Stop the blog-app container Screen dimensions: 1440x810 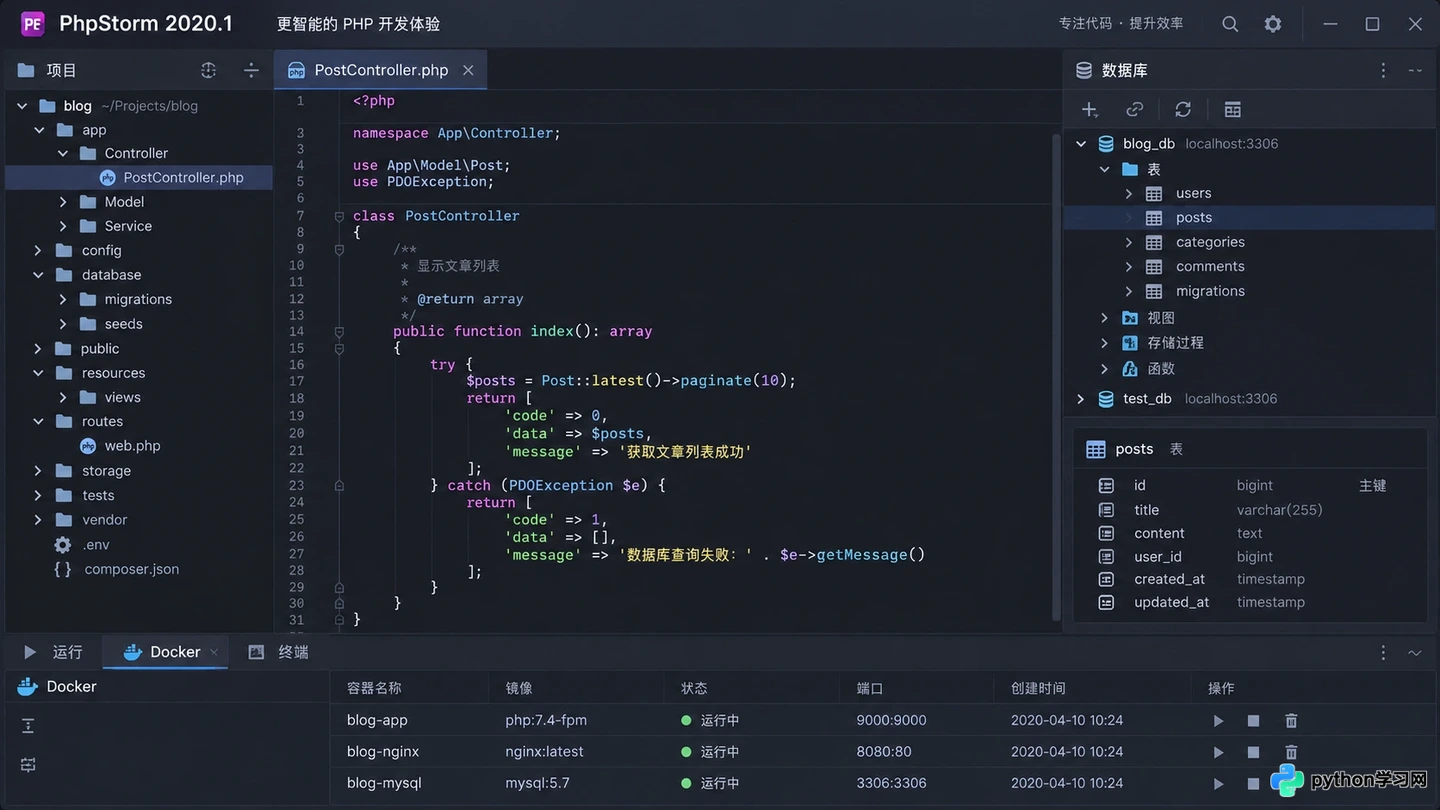(x=1253, y=720)
